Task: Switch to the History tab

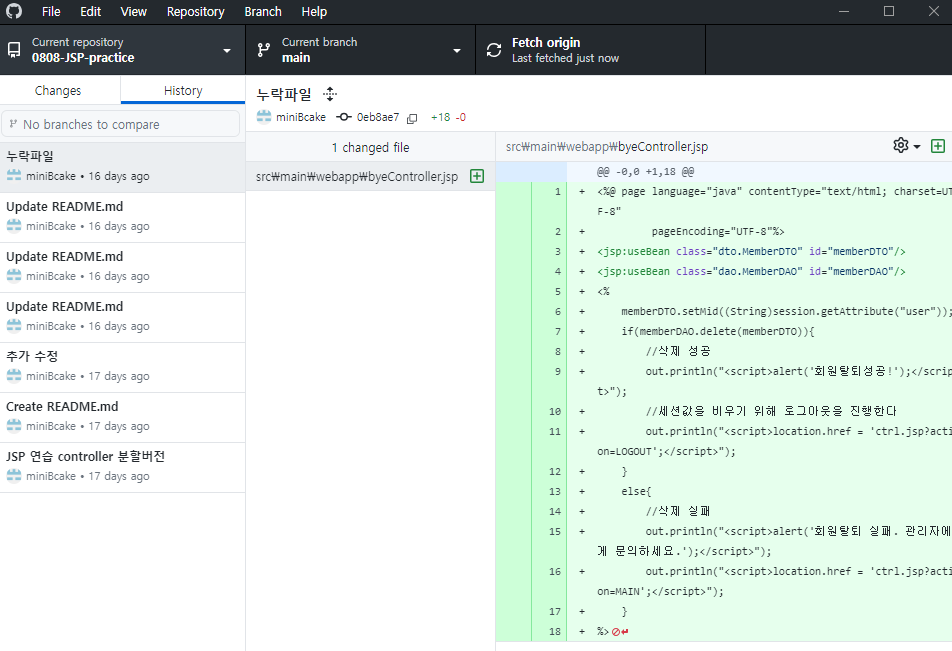Action: pos(183,90)
